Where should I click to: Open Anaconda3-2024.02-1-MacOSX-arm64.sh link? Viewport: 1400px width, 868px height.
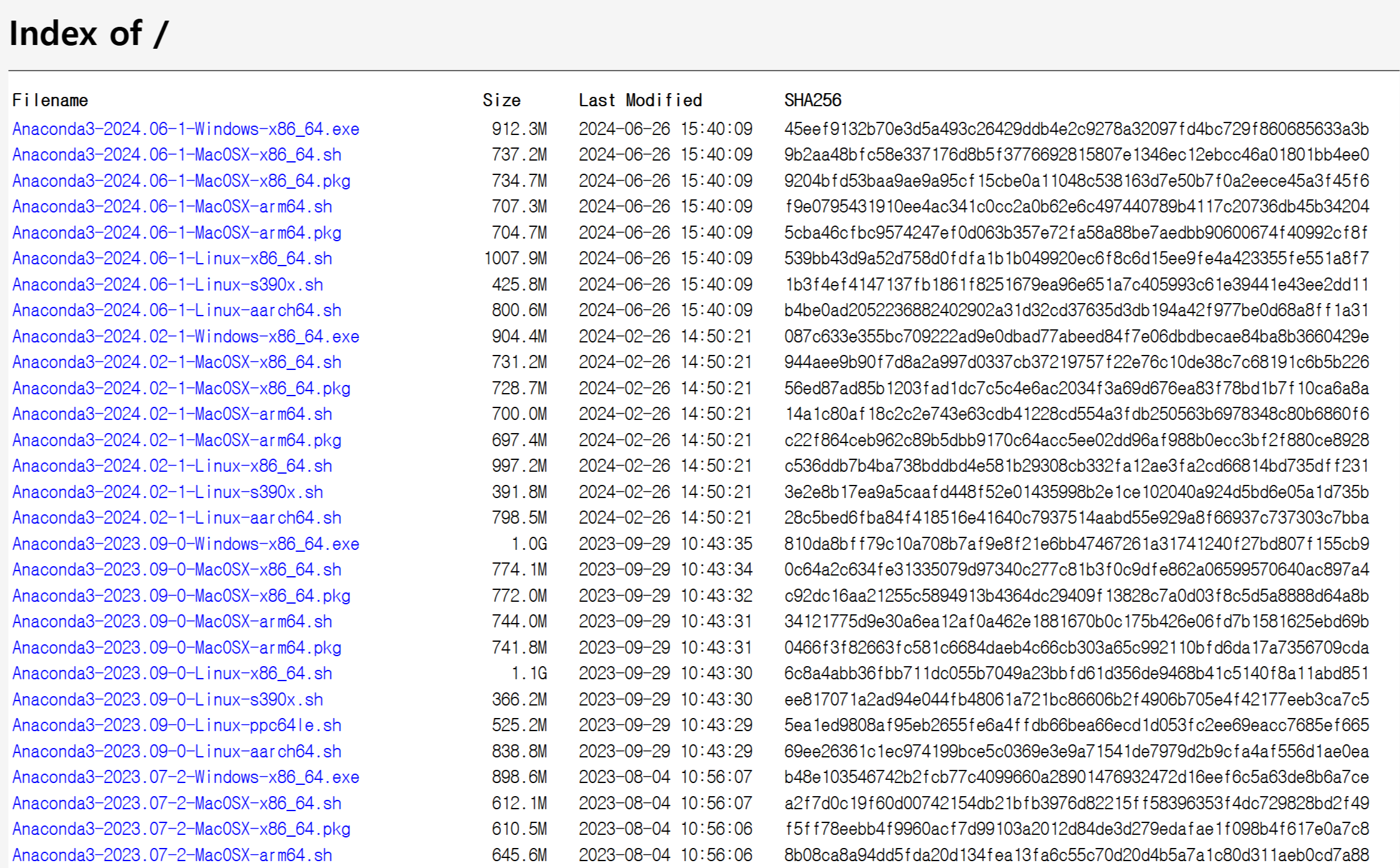(172, 414)
